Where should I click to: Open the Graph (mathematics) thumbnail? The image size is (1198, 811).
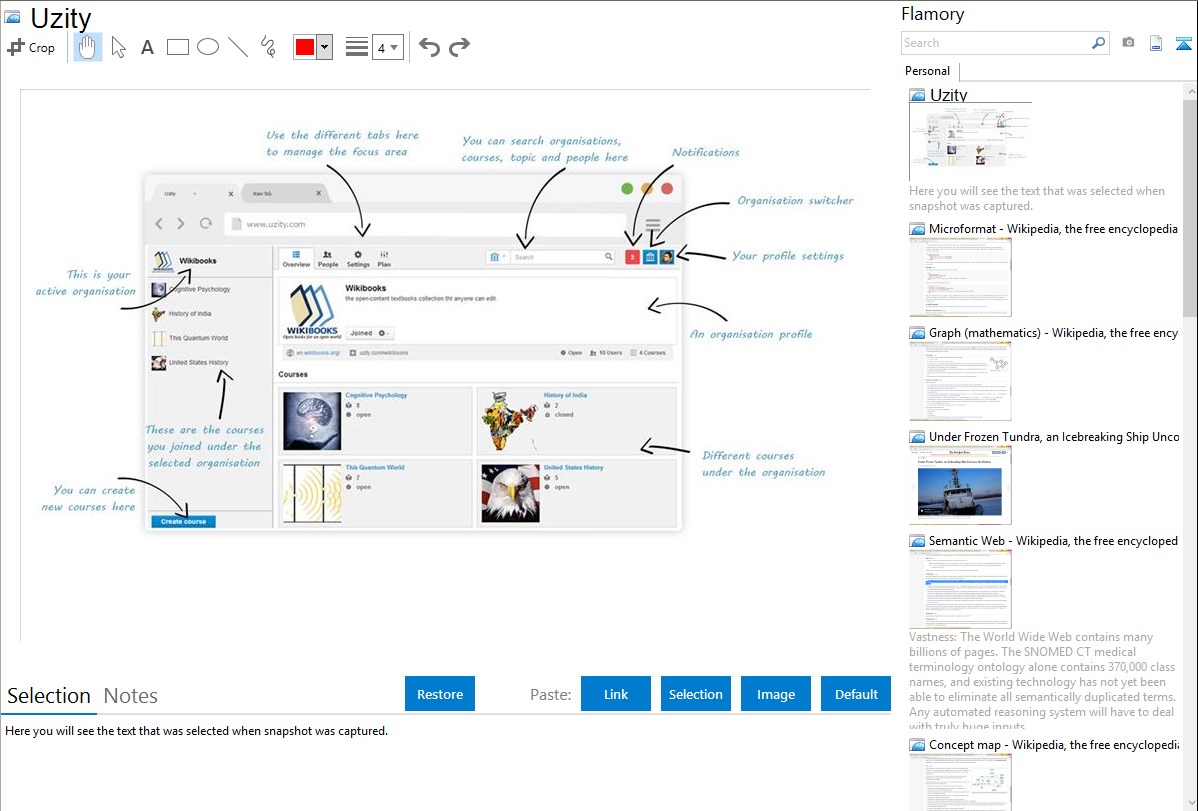click(x=960, y=381)
